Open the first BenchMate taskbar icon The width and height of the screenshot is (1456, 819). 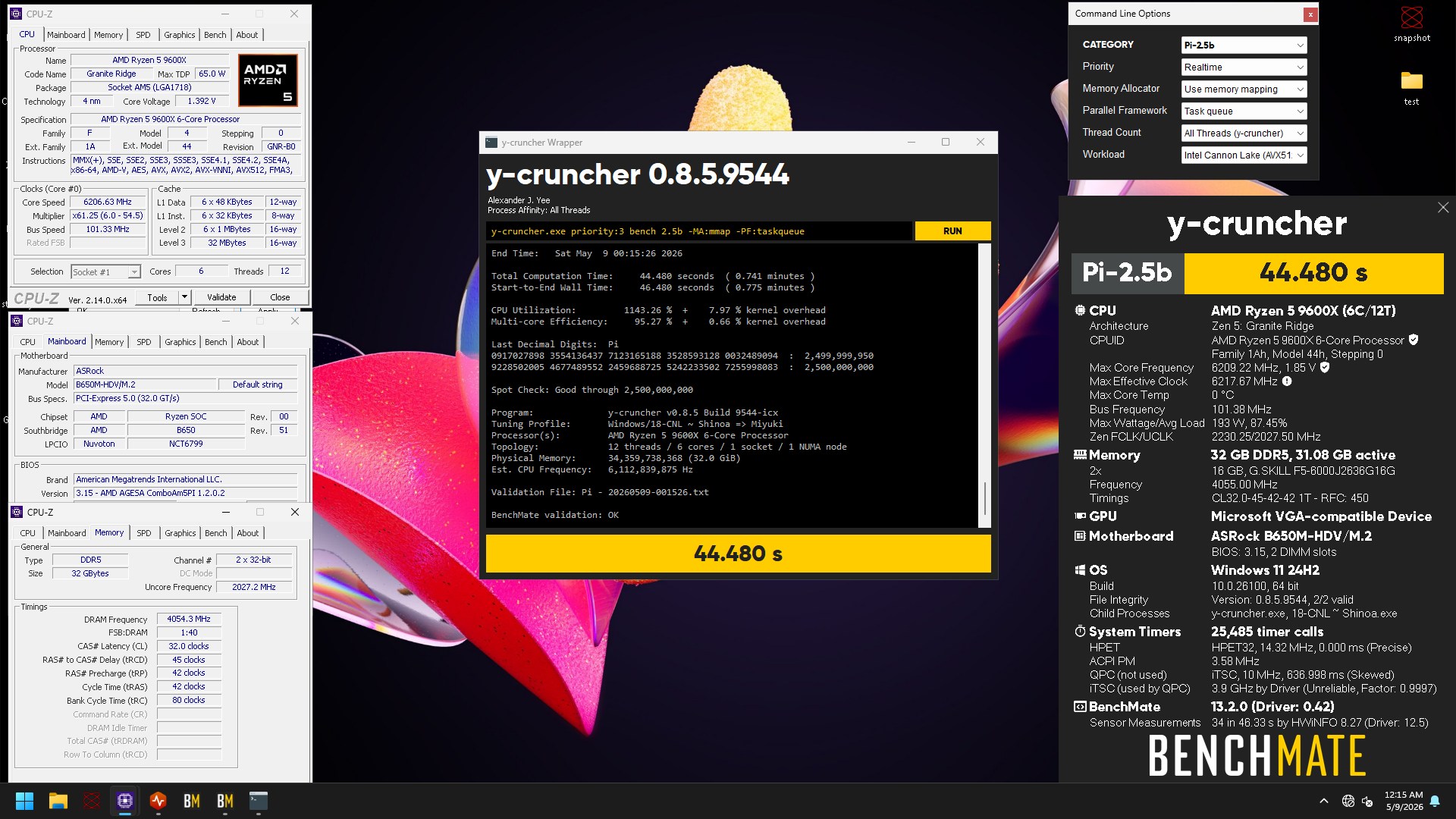point(192,801)
